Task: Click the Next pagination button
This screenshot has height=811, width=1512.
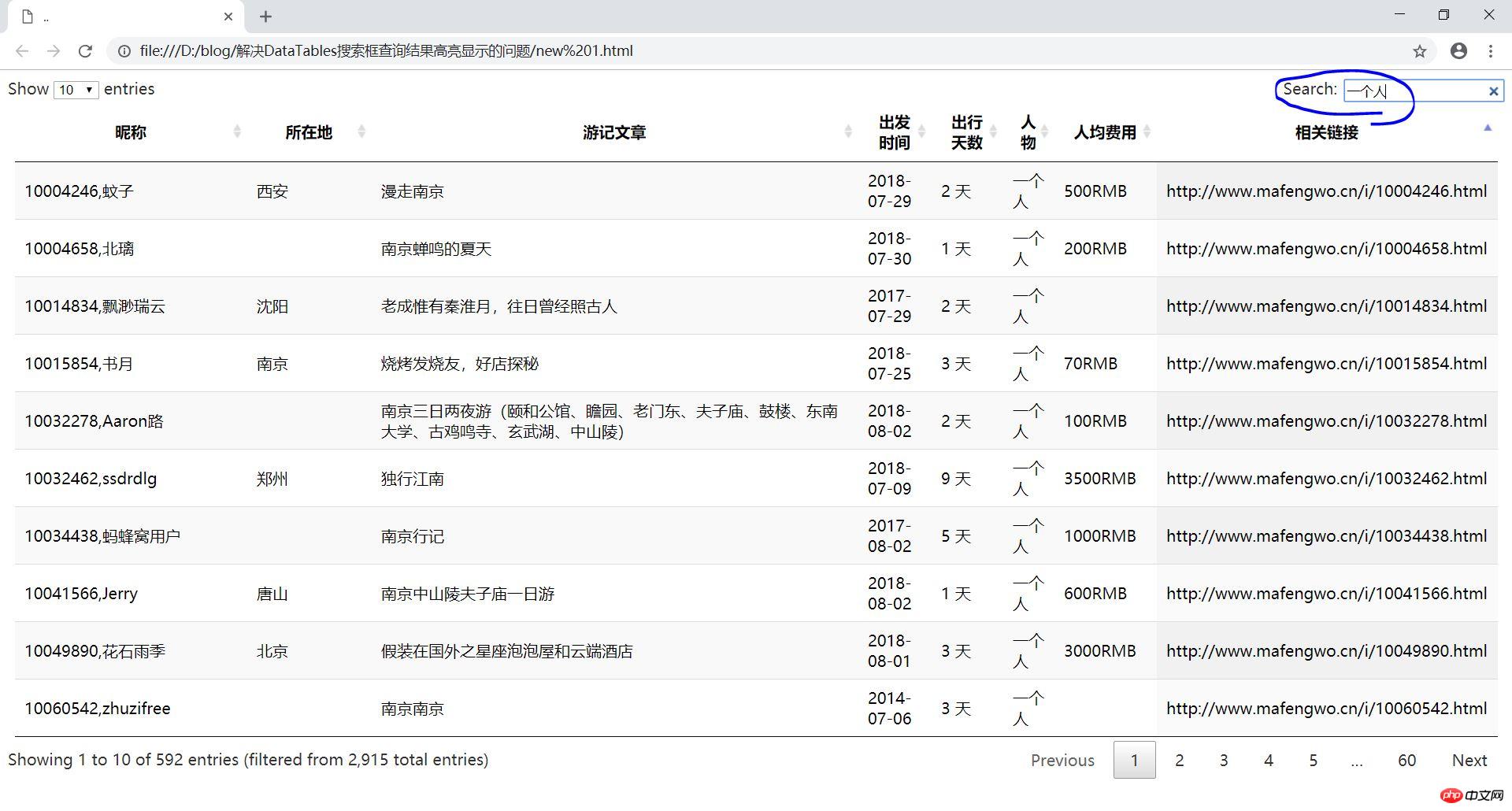Action: (1469, 760)
